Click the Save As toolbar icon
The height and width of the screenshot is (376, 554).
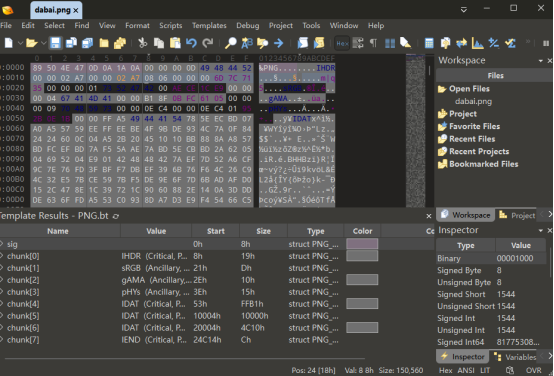pos(71,43)
